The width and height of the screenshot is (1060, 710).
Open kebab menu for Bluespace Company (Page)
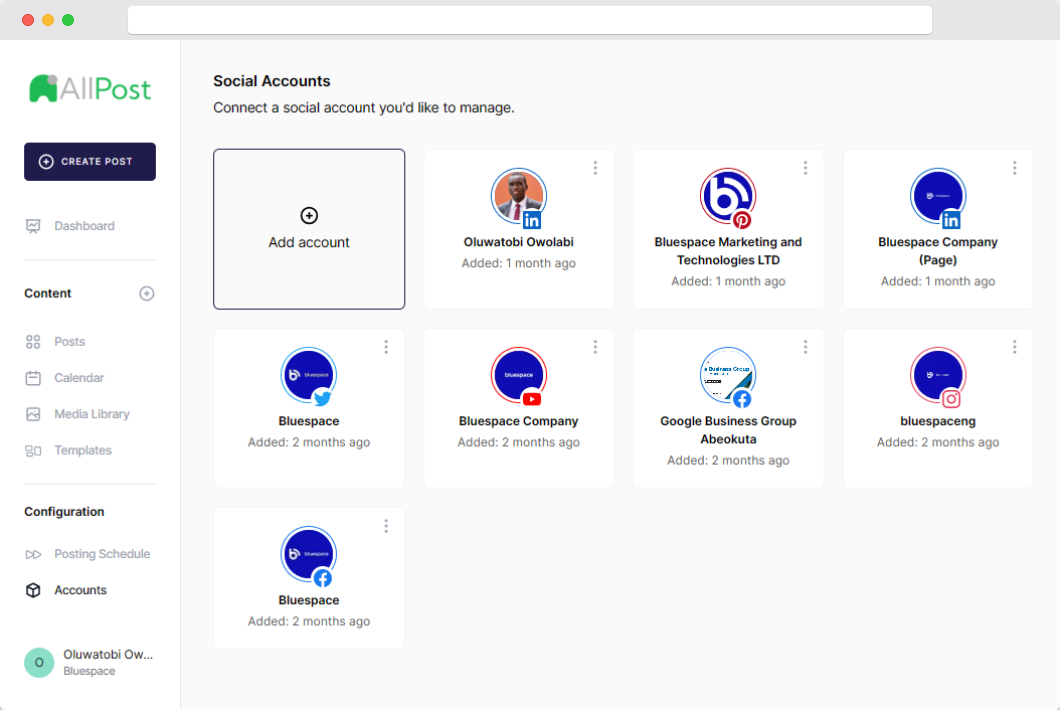point(1014,168)
